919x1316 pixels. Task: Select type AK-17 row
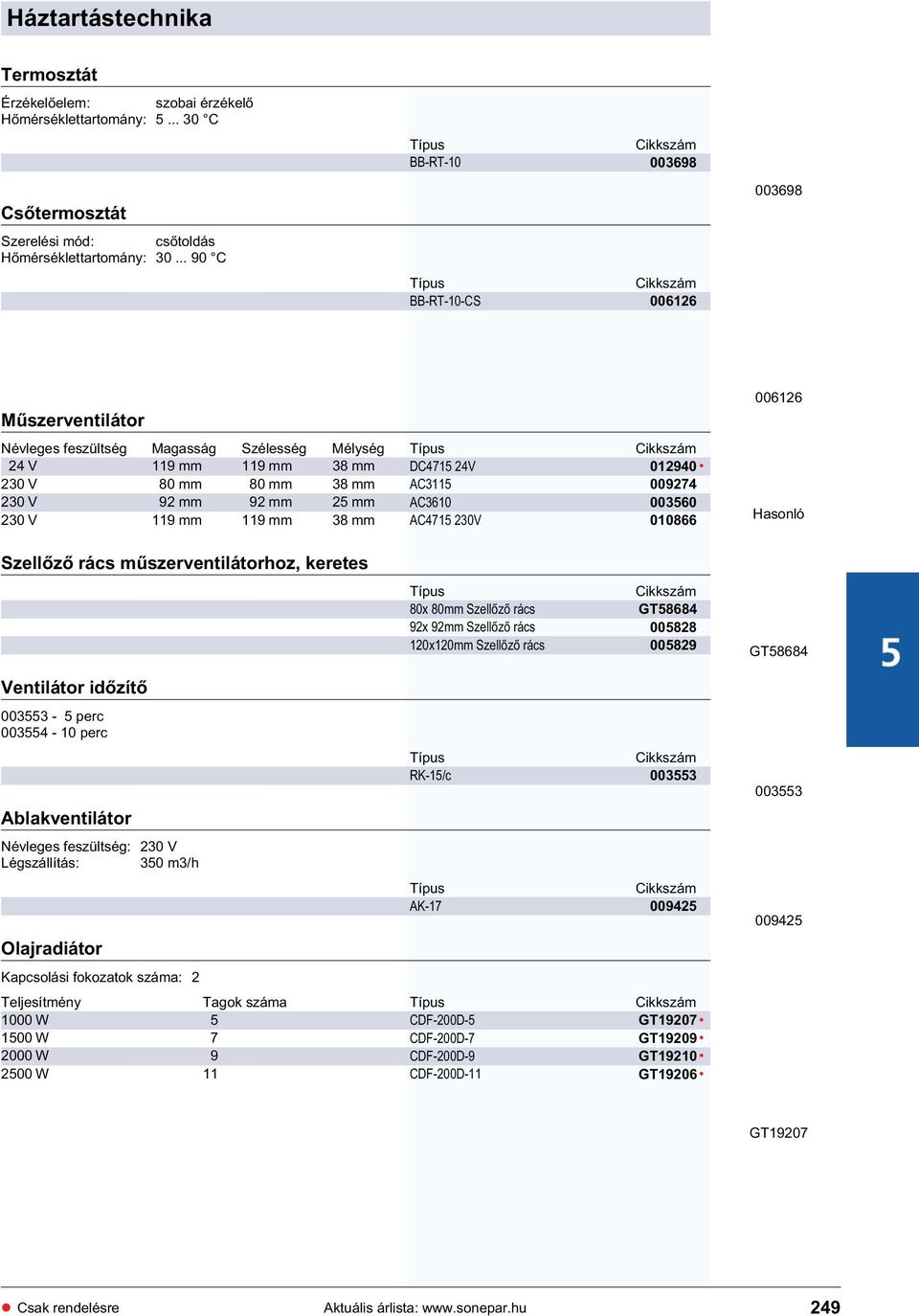pos(355,906)
